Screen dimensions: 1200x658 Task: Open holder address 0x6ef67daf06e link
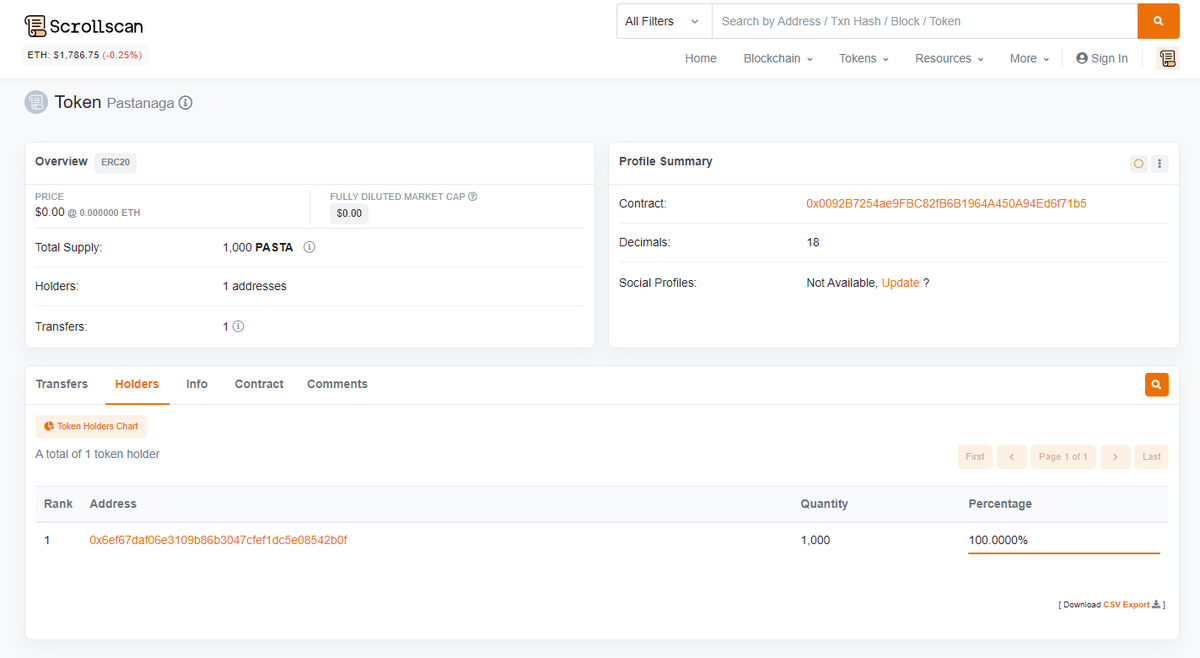218,540
